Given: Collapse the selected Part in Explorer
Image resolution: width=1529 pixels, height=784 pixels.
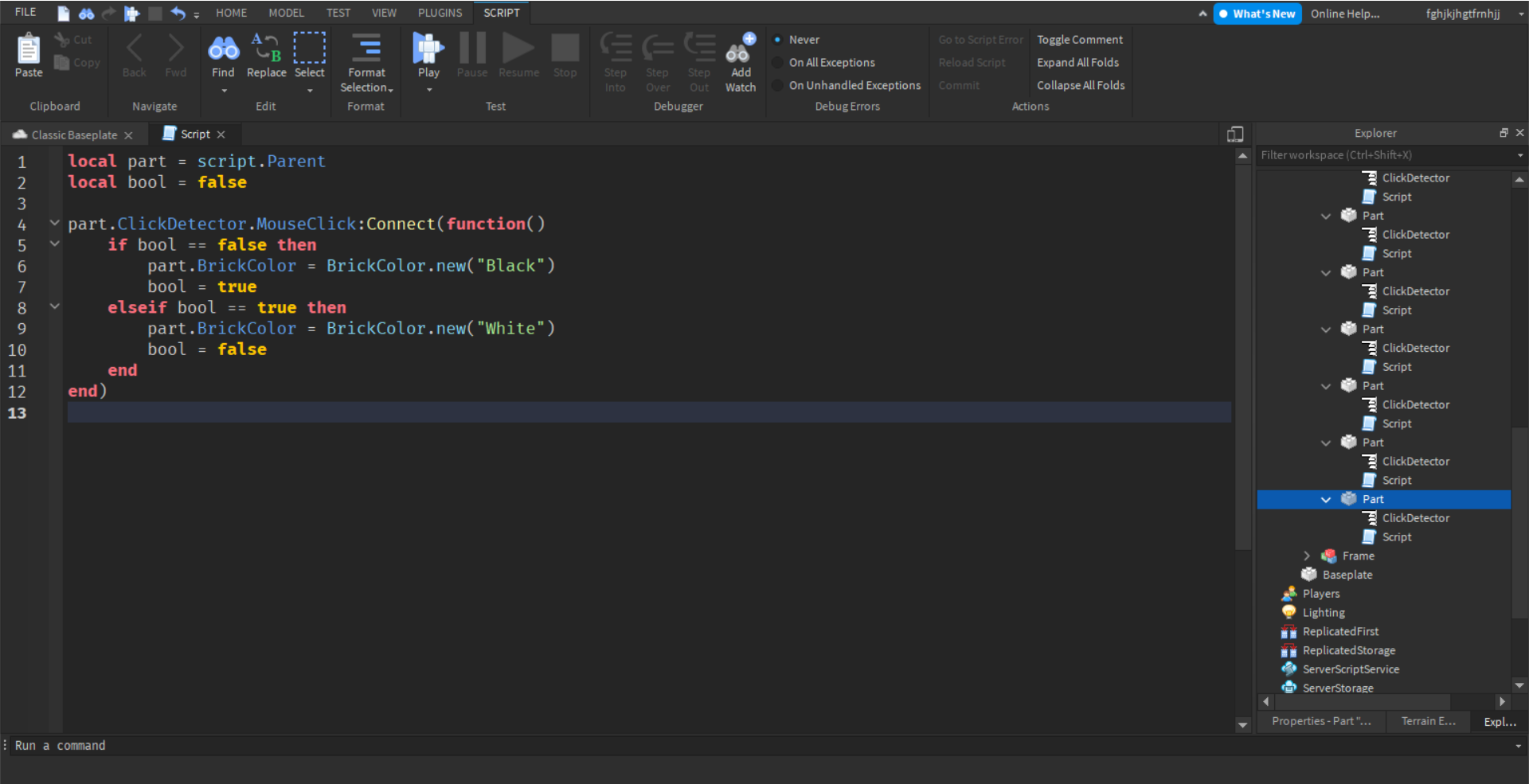Looking at the screenshot, I should pyautogui.click(x=1325, y=499).
